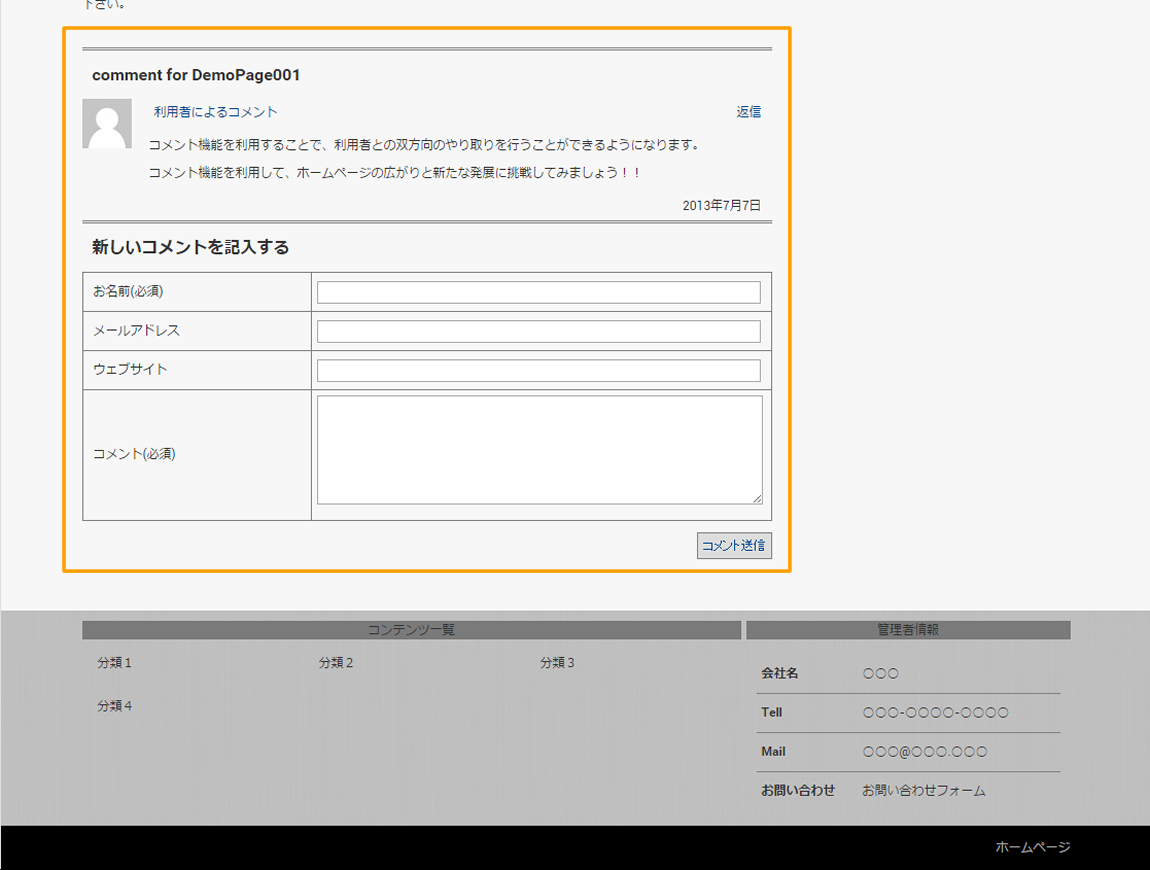Click the コンテンツ一覧 section header
The width and height of the screenshot is (1150, 870).
coord(411,630)
